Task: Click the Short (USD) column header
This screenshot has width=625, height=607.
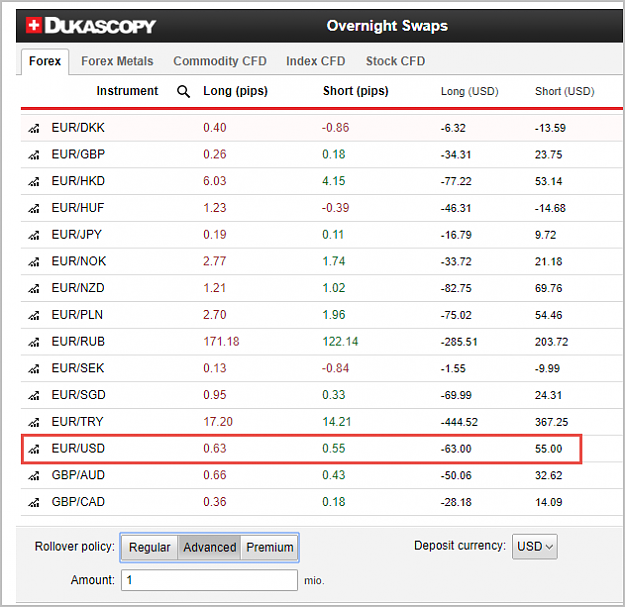Action: coord(564,91)
